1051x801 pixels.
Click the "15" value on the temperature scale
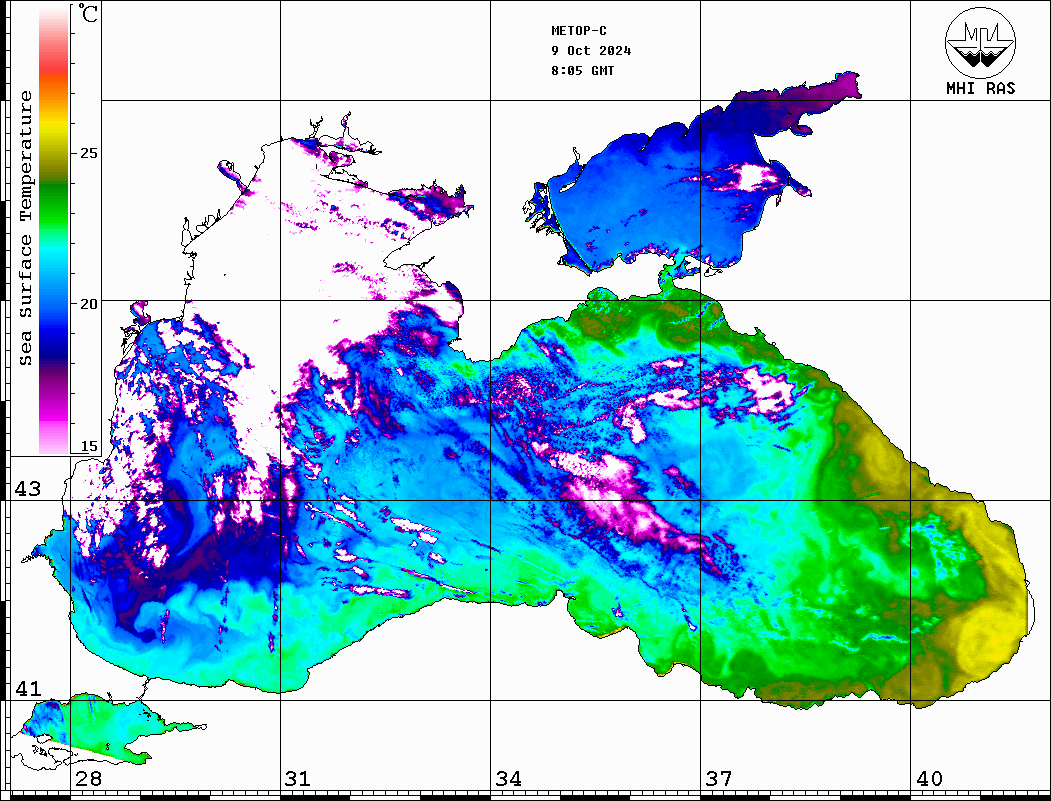88,446
